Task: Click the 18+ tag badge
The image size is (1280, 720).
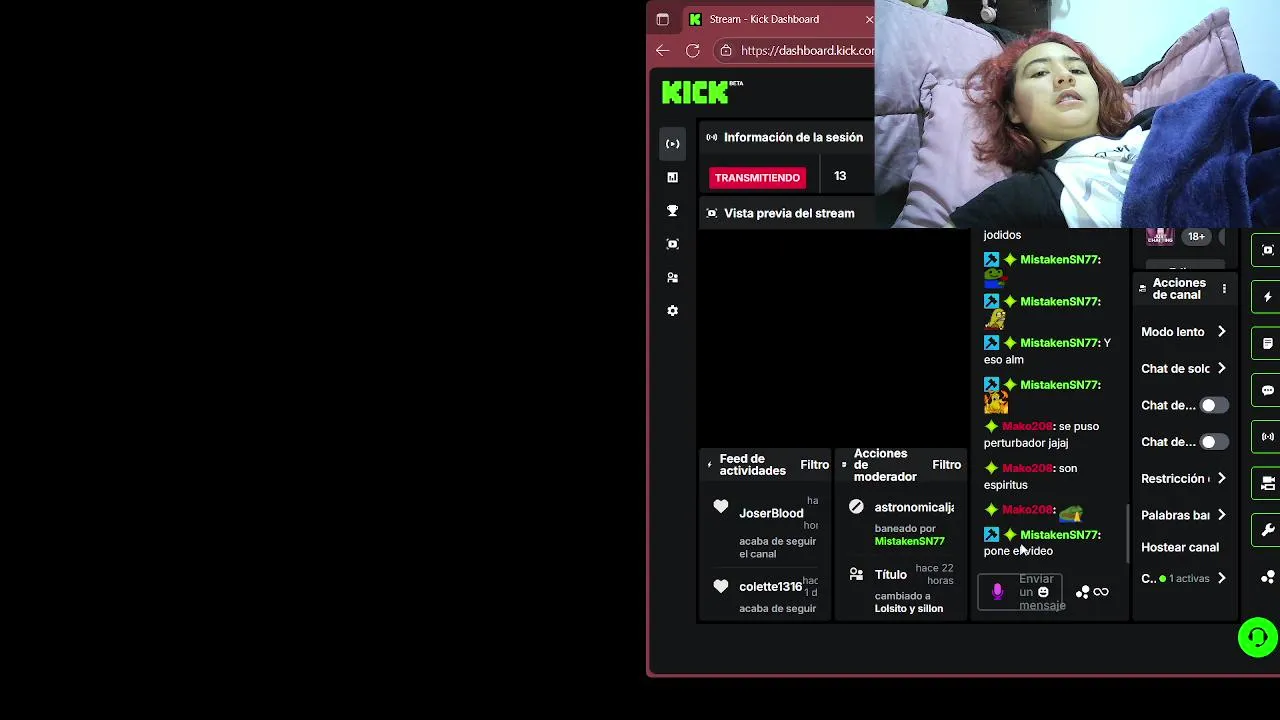Action: [x=1196, y=237]
